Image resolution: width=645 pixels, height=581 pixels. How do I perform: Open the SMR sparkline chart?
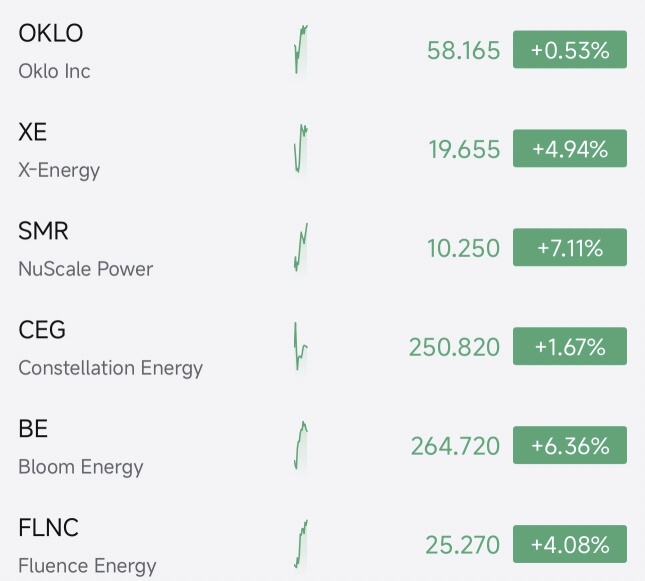[301, 247]
